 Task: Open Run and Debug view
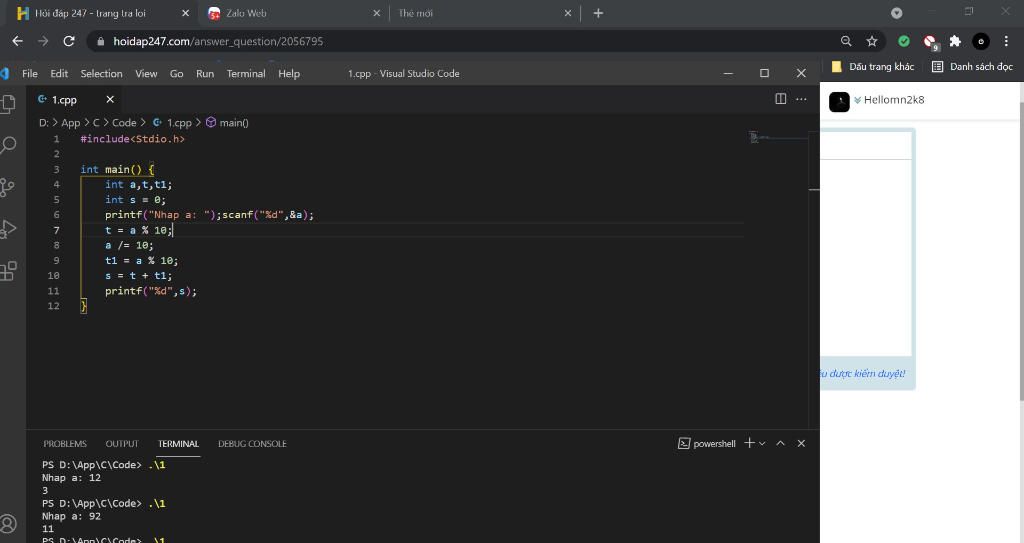click(8, 229)
